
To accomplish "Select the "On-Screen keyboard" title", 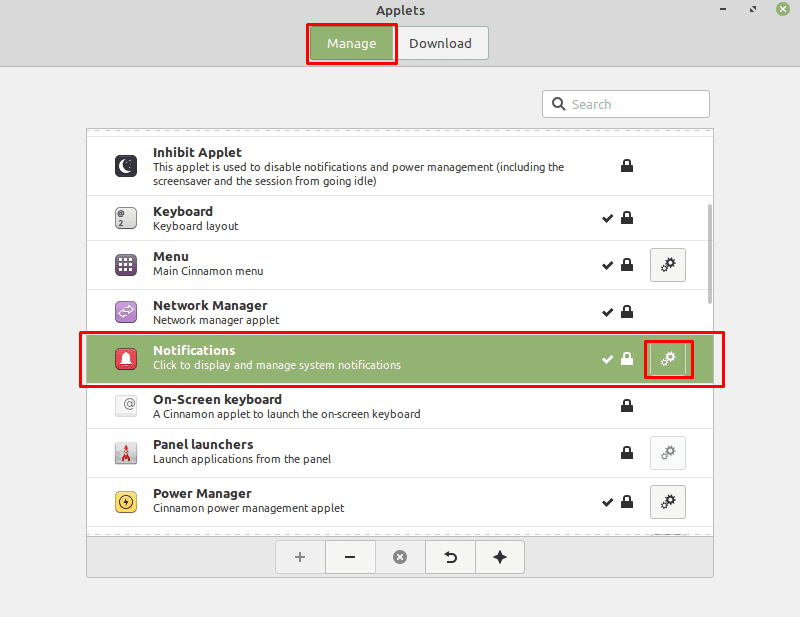I will [217, 399].
